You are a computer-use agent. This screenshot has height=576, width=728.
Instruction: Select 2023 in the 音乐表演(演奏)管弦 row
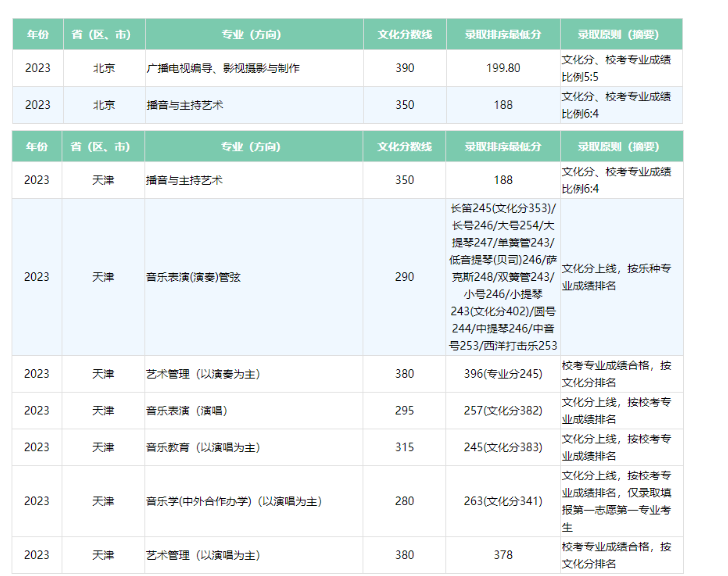(x=37, y=277)
